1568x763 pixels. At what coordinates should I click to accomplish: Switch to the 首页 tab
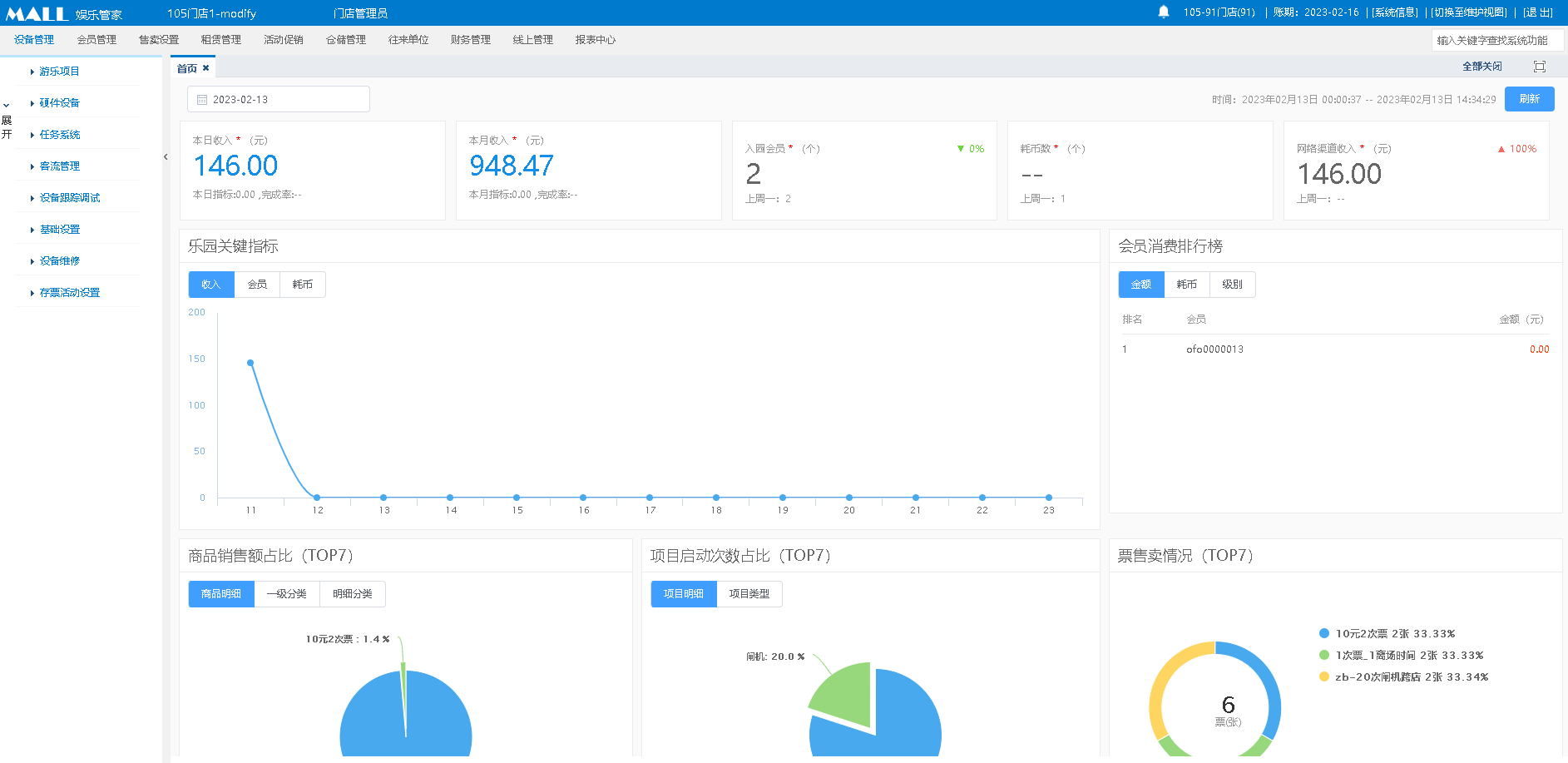tap(187, 68)
